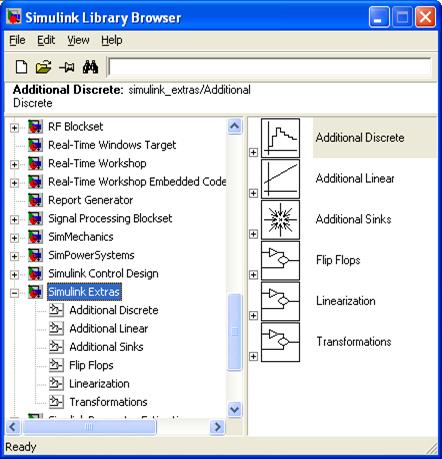442x459 pixels.
Task: Expand the SimPowerSystems tree node
Action: click(x=14, y=256)
